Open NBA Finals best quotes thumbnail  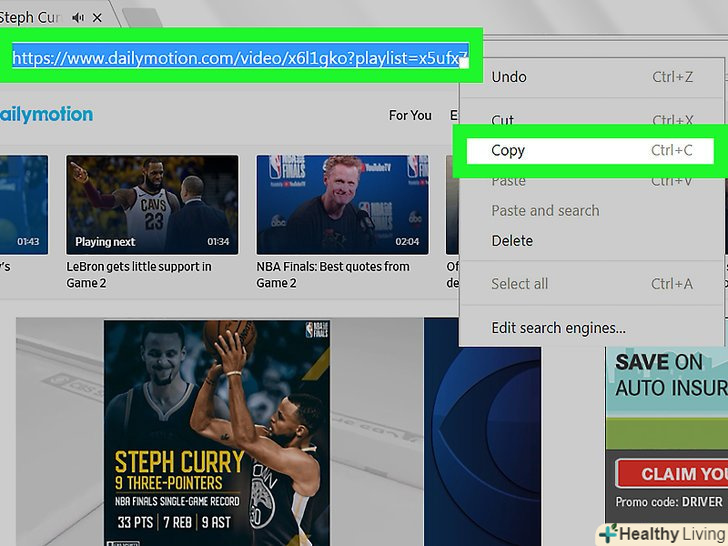(x=343, y=205)
